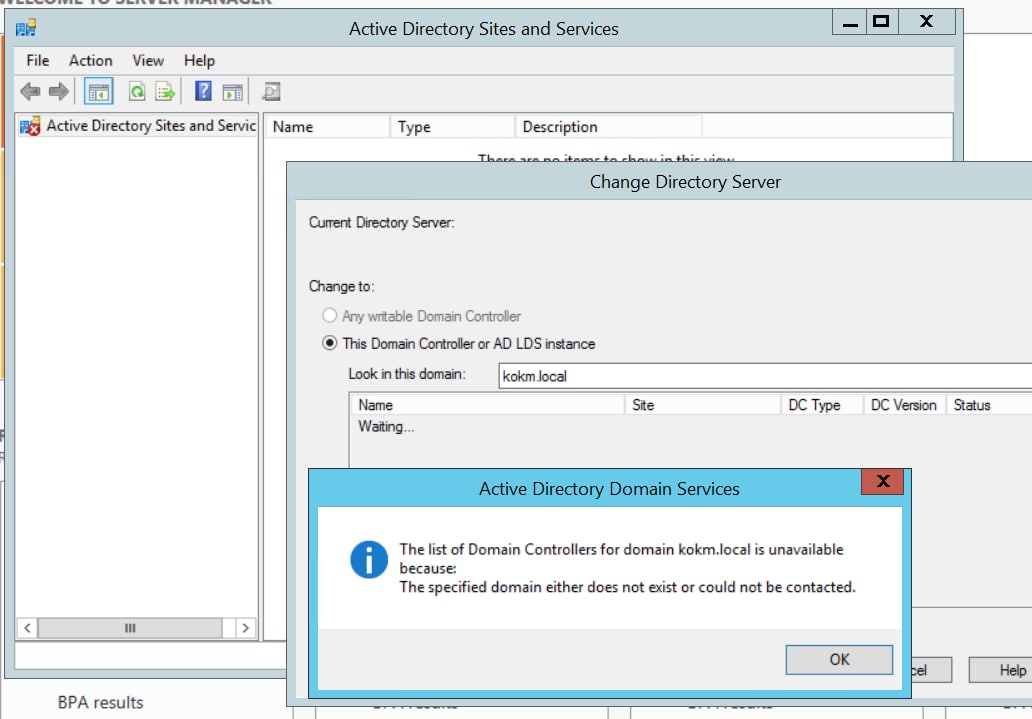Click the Status column header
The image size is (1032, 719).
(989, 405)
